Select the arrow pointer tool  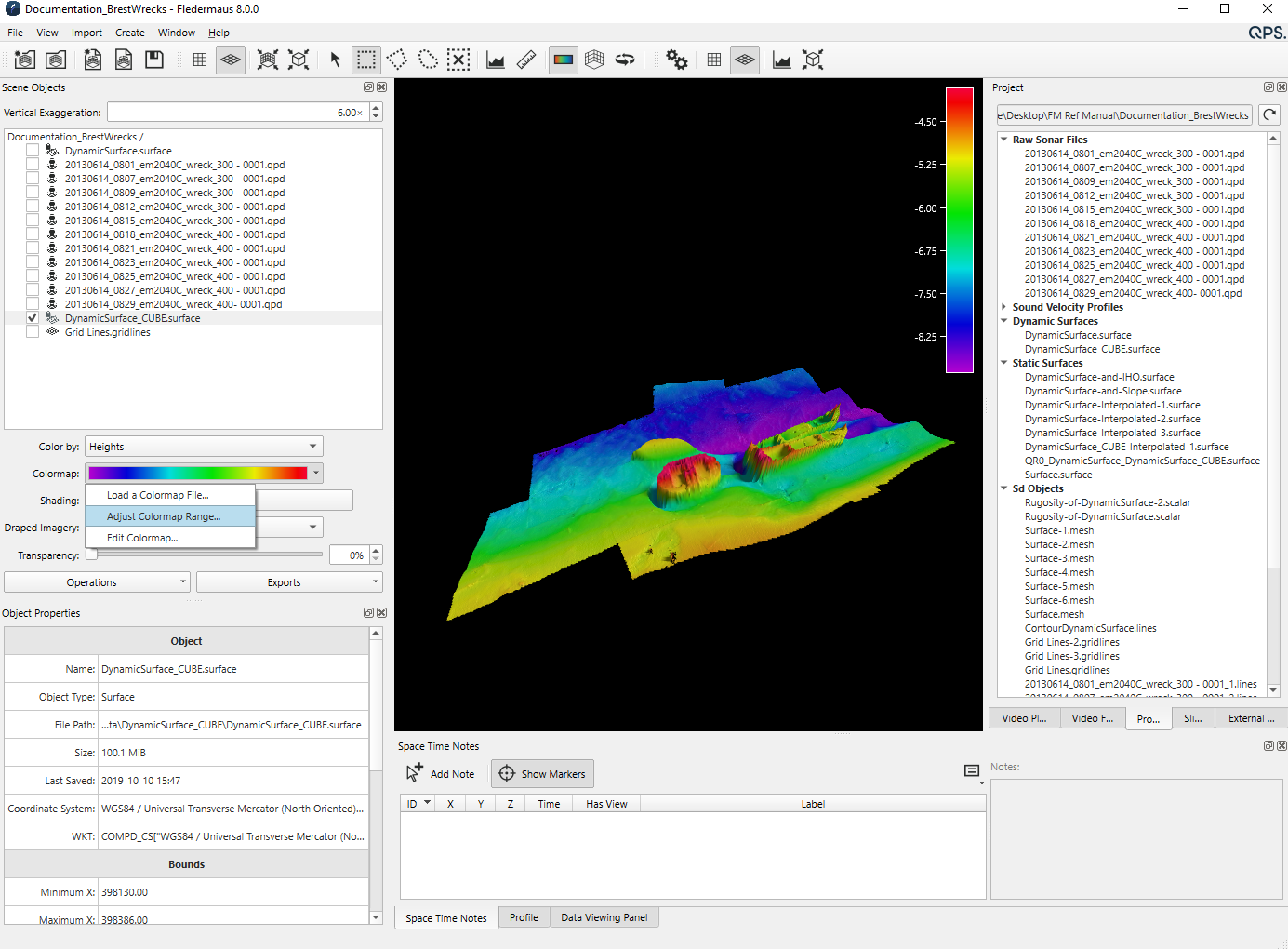click(335, 60)
